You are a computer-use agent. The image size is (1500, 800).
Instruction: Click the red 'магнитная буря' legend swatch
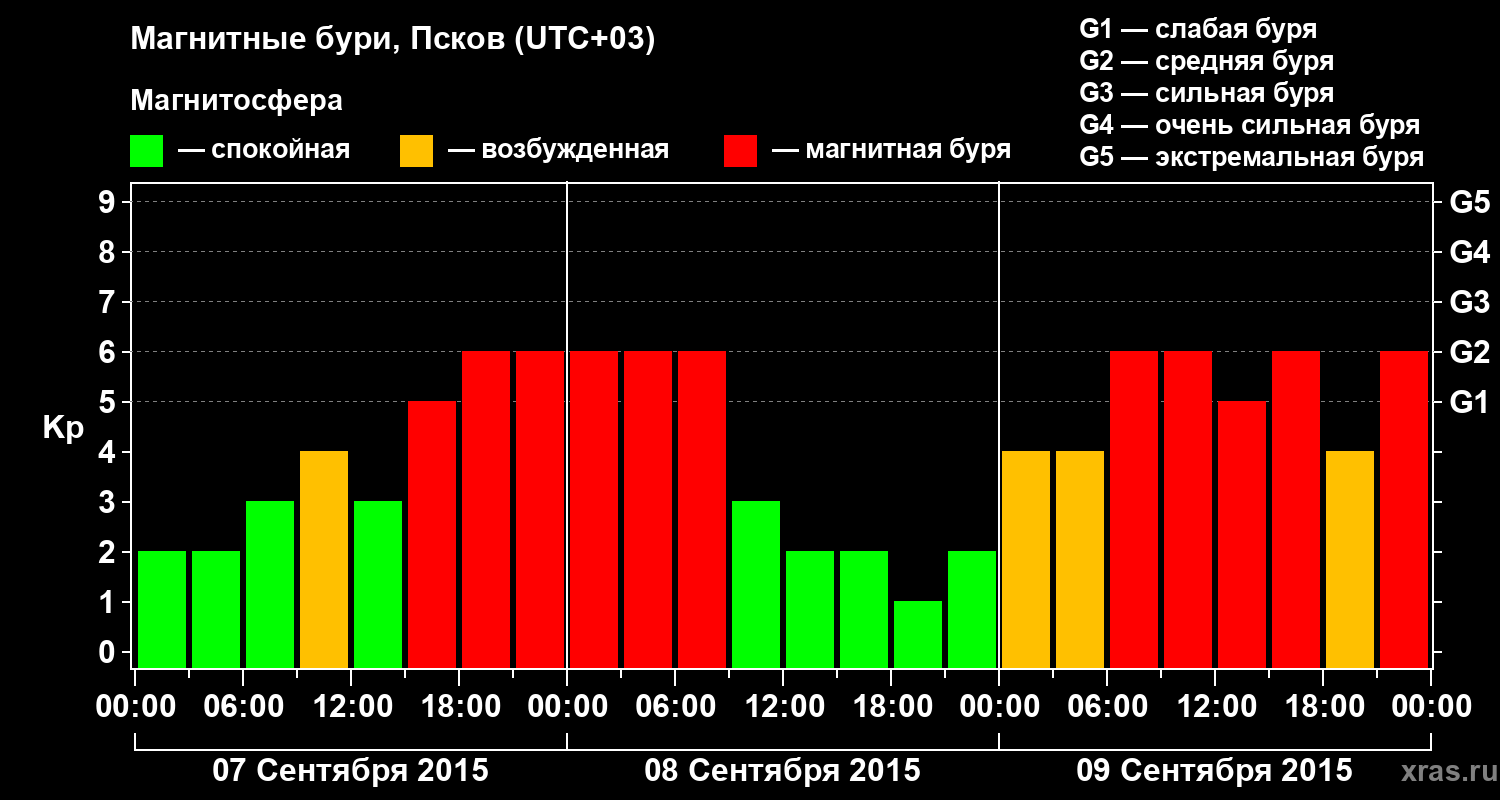(x=740, y=151)
